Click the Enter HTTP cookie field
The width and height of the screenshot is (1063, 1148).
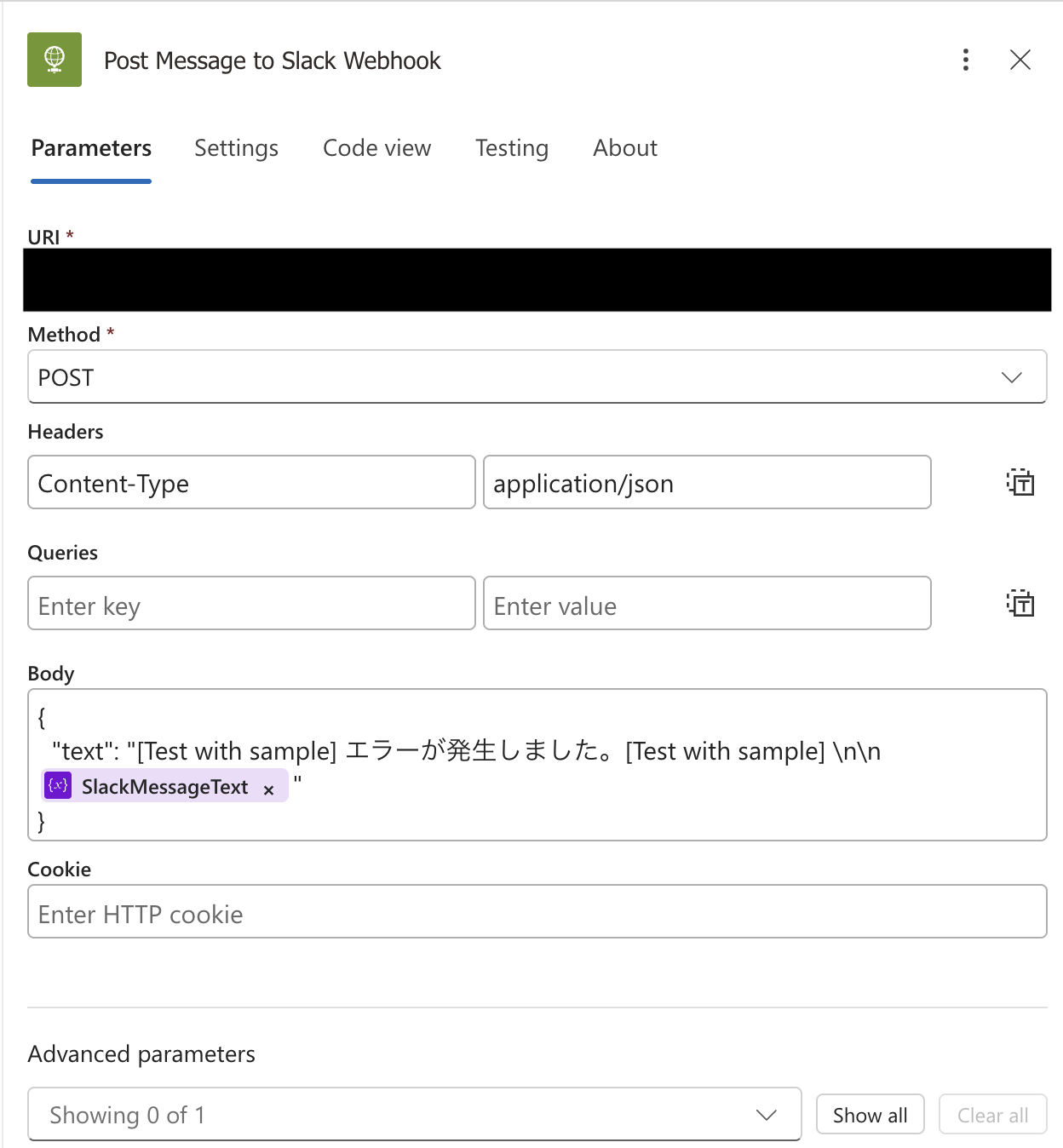coord(537,911)
